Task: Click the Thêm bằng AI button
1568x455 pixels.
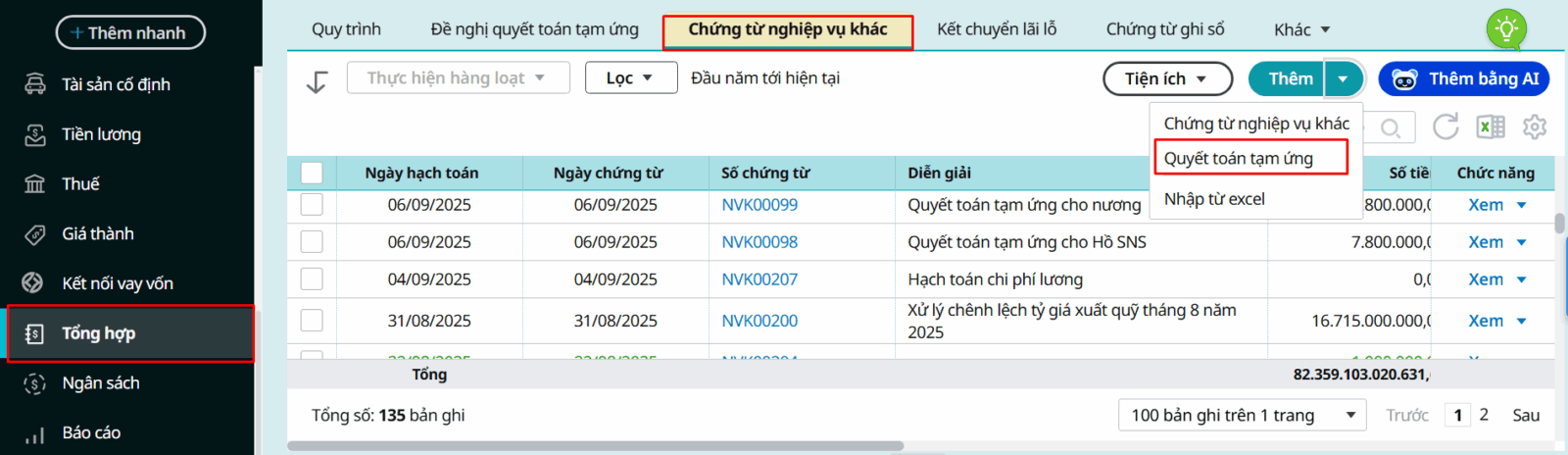Action: coord(1464,78)
